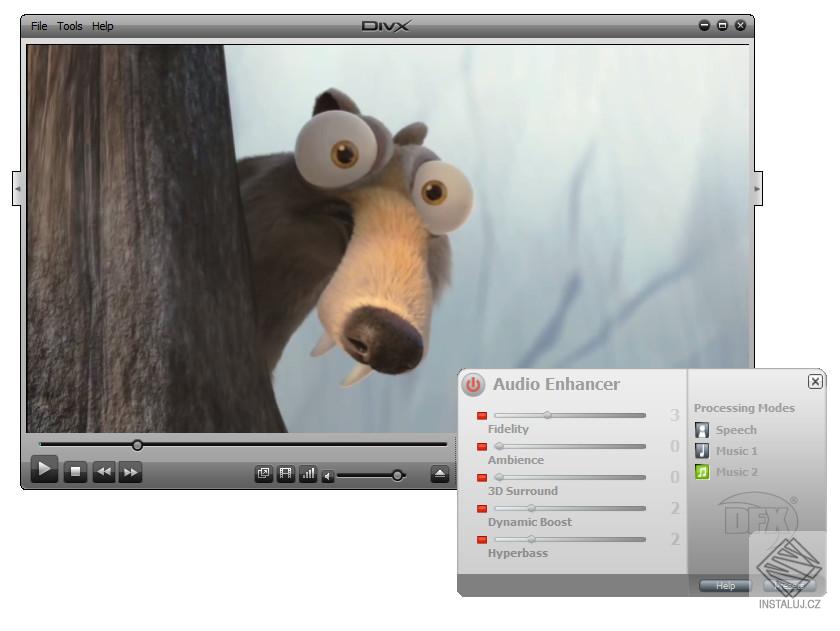Select the Music 1 processing mode icon
Viewport: 840px width, 631px height.
[x=702, y=450]
